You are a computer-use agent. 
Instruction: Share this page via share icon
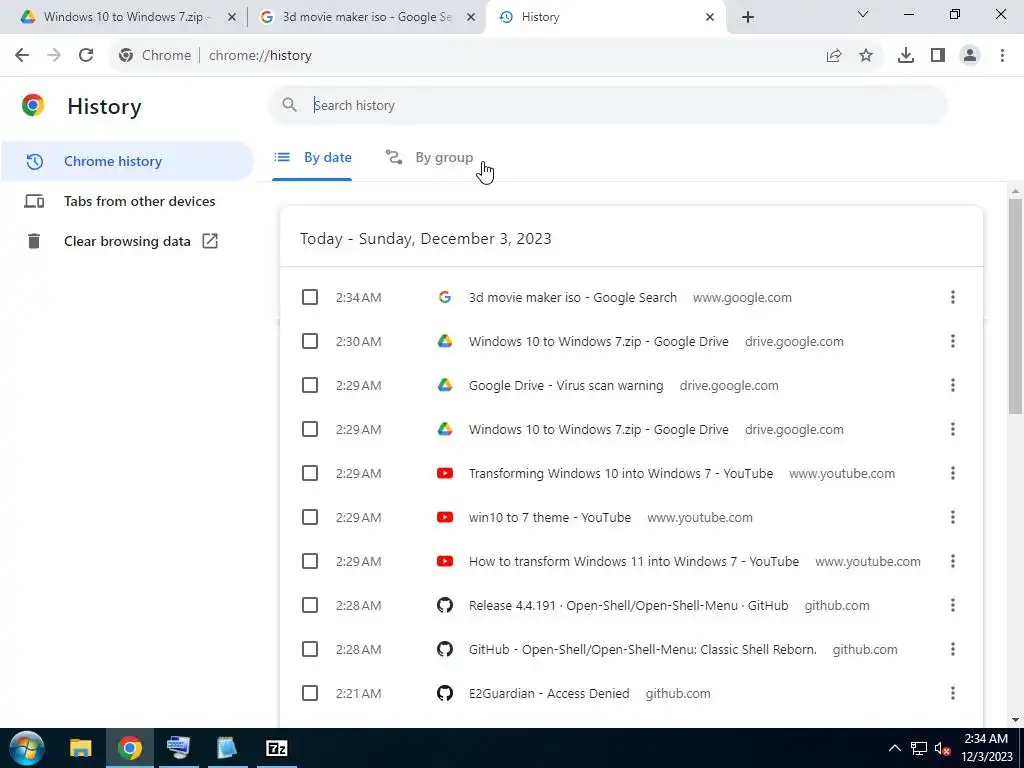834,56
